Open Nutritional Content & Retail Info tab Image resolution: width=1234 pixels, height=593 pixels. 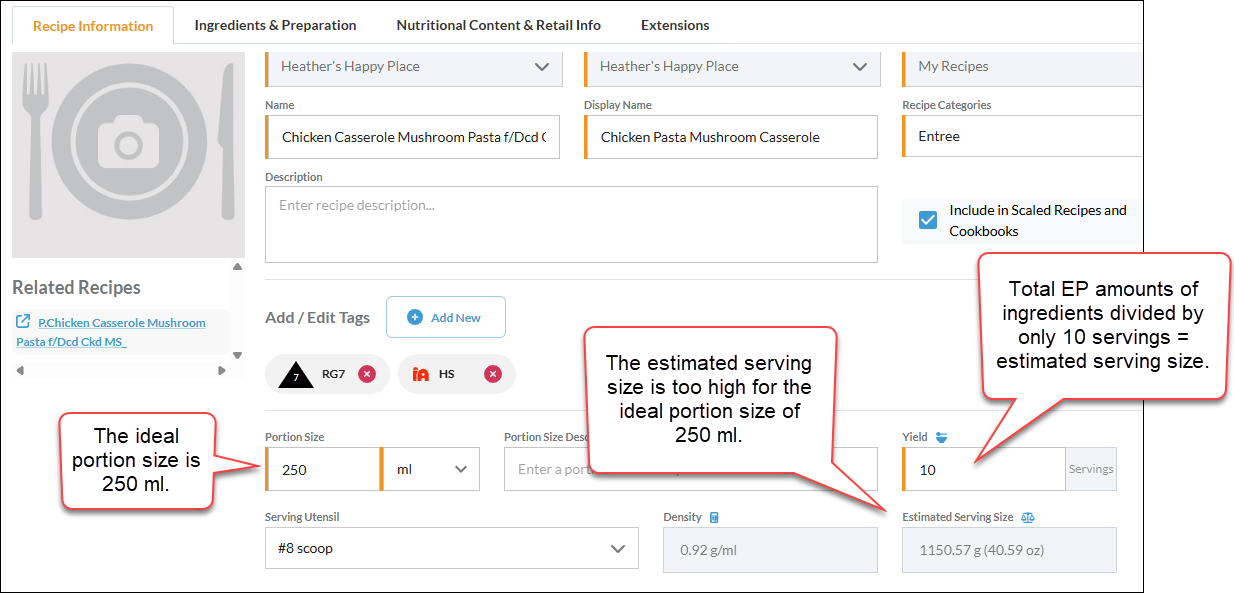498,25
